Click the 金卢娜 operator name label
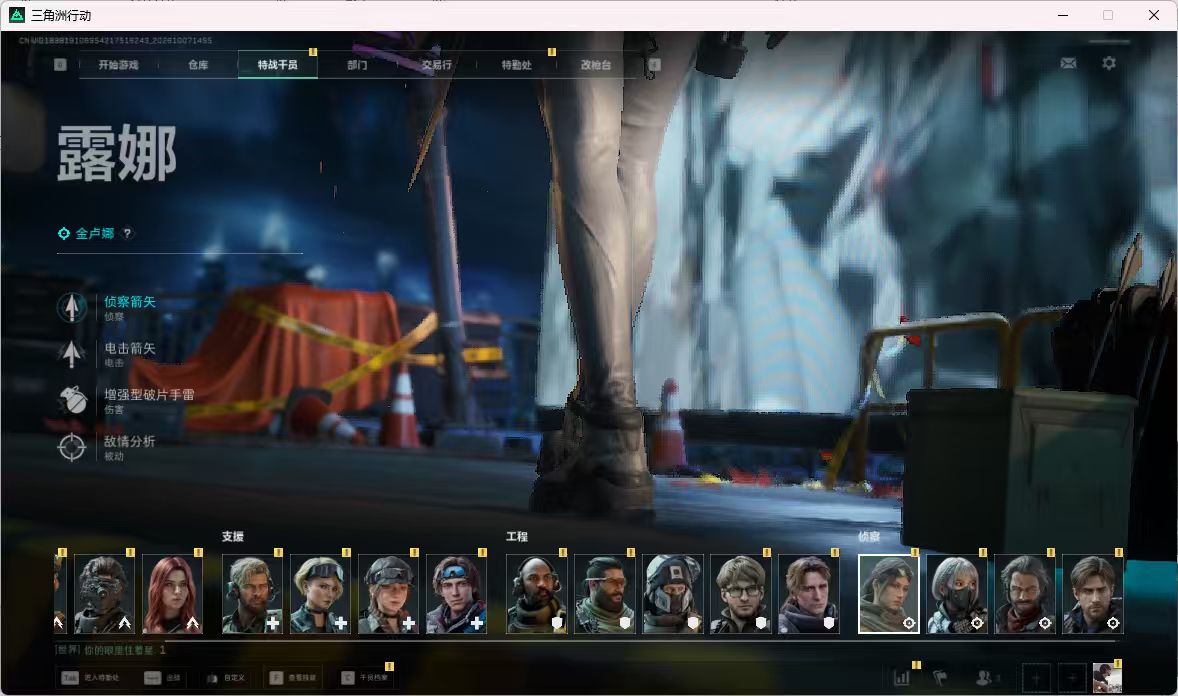 point(95,233)
